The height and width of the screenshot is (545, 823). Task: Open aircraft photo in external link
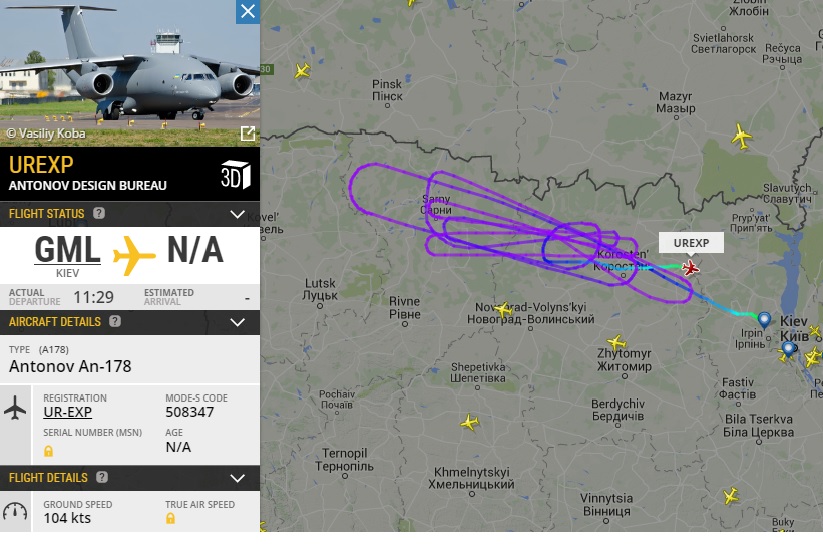tap(248, 133)
